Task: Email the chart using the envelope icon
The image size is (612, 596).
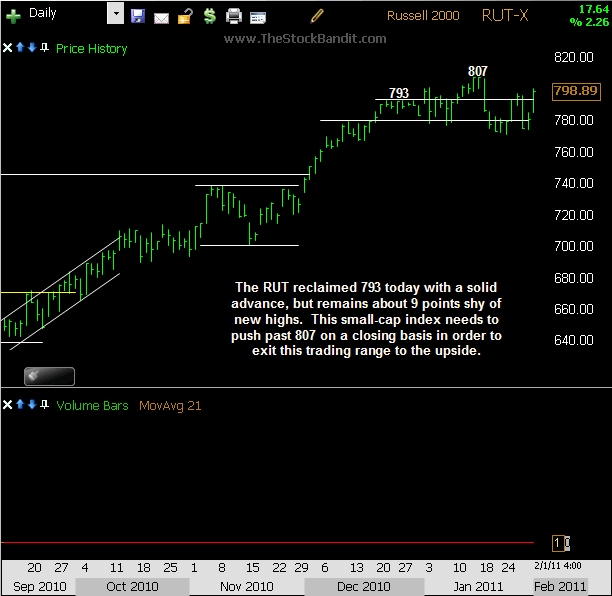Action: coord(161,15)
